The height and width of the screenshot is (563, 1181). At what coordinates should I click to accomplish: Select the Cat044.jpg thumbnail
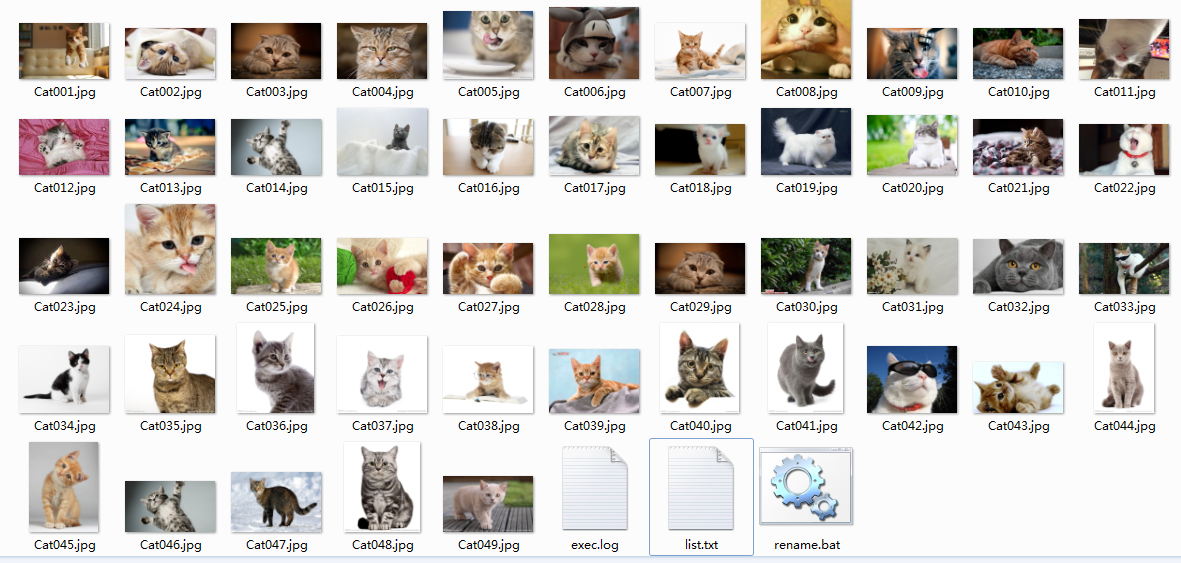pyautogui.click(x=1124, y=368)
